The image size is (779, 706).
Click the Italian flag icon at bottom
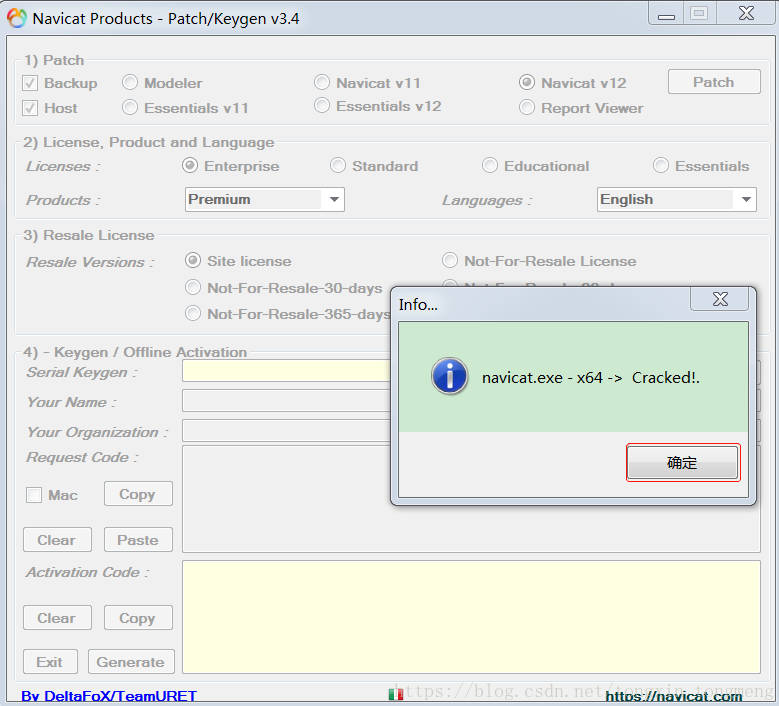(396, 694)
